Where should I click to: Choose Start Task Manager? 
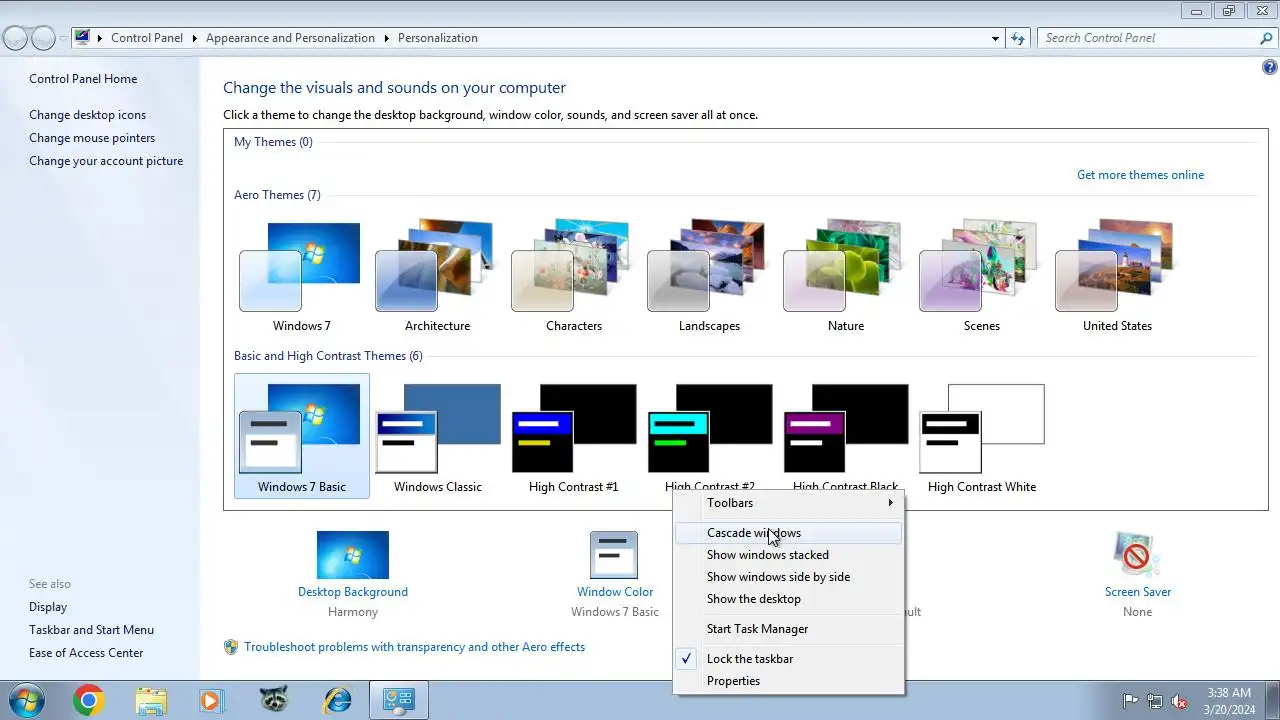789,629
